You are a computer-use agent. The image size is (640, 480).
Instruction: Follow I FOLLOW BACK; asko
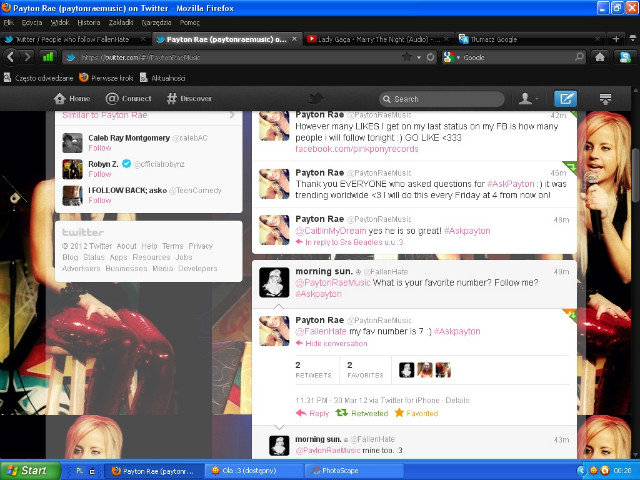(100, 200)
